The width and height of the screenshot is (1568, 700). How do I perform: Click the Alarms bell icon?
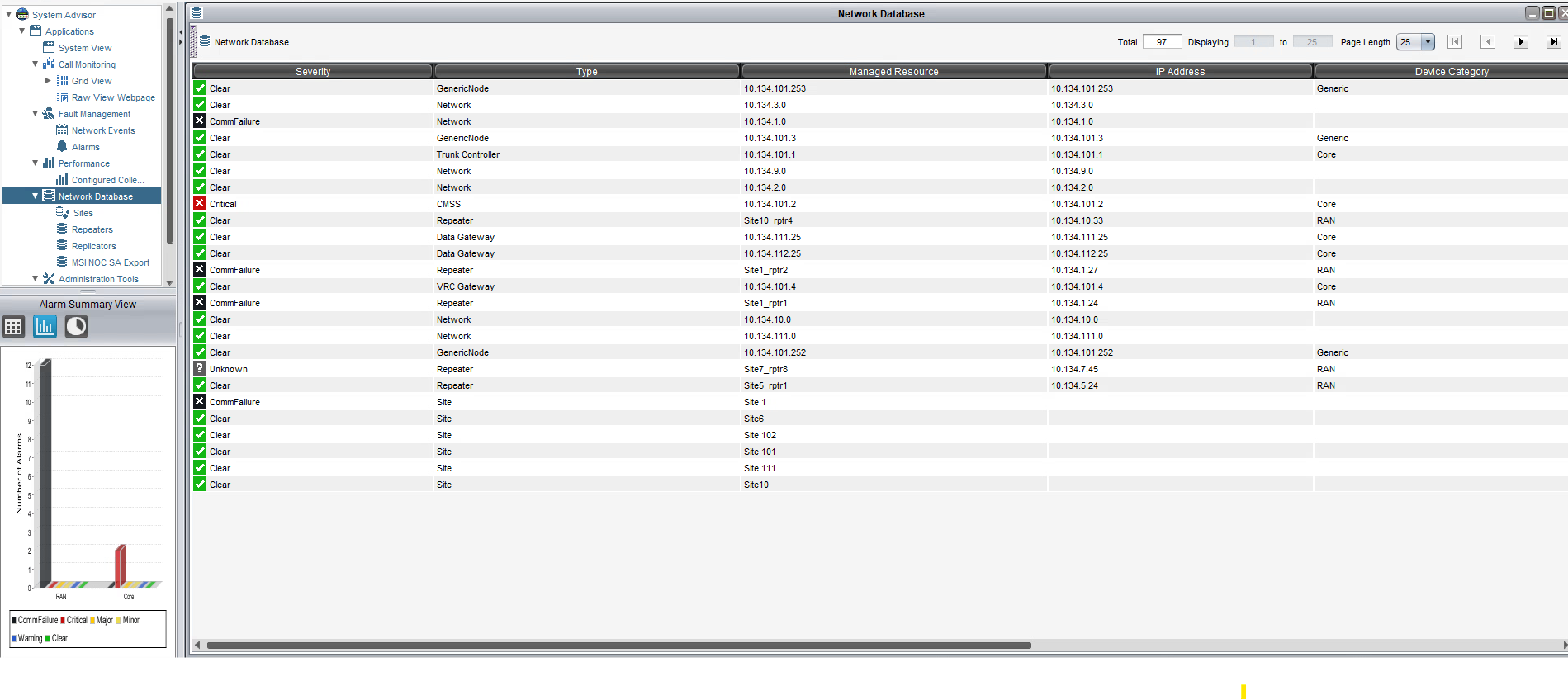pos(62,147)
